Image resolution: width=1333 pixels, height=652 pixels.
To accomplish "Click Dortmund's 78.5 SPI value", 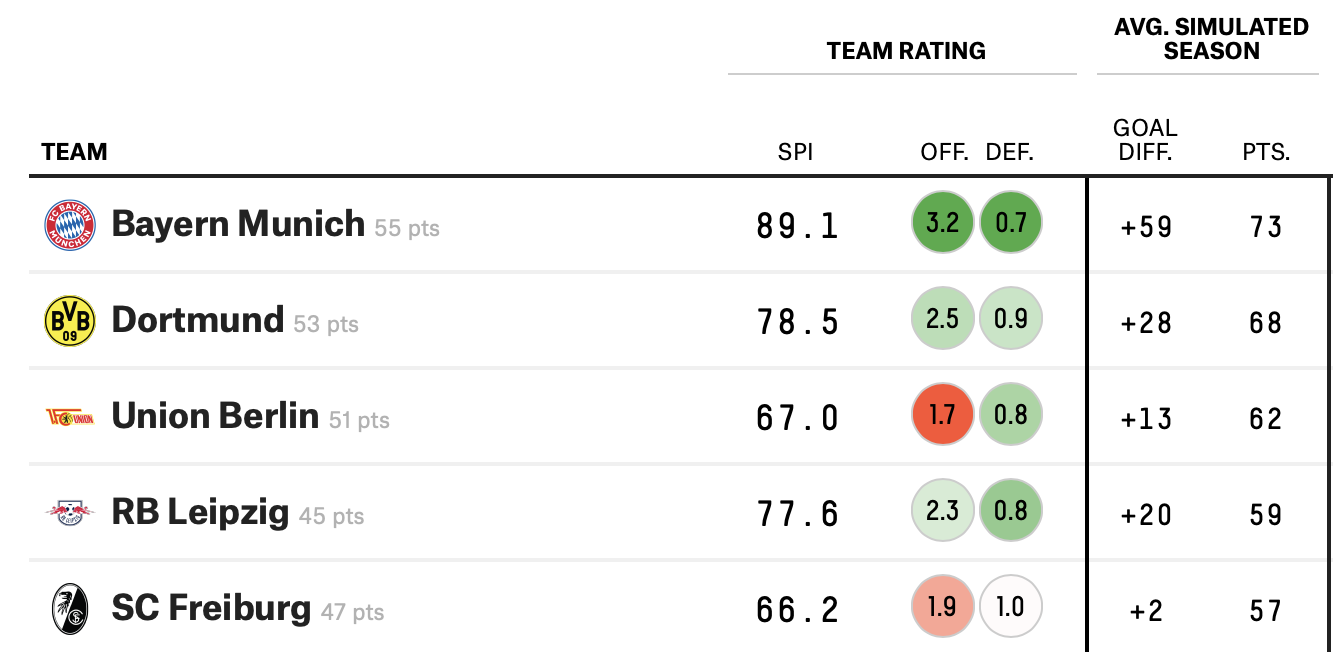I will 797,322.
